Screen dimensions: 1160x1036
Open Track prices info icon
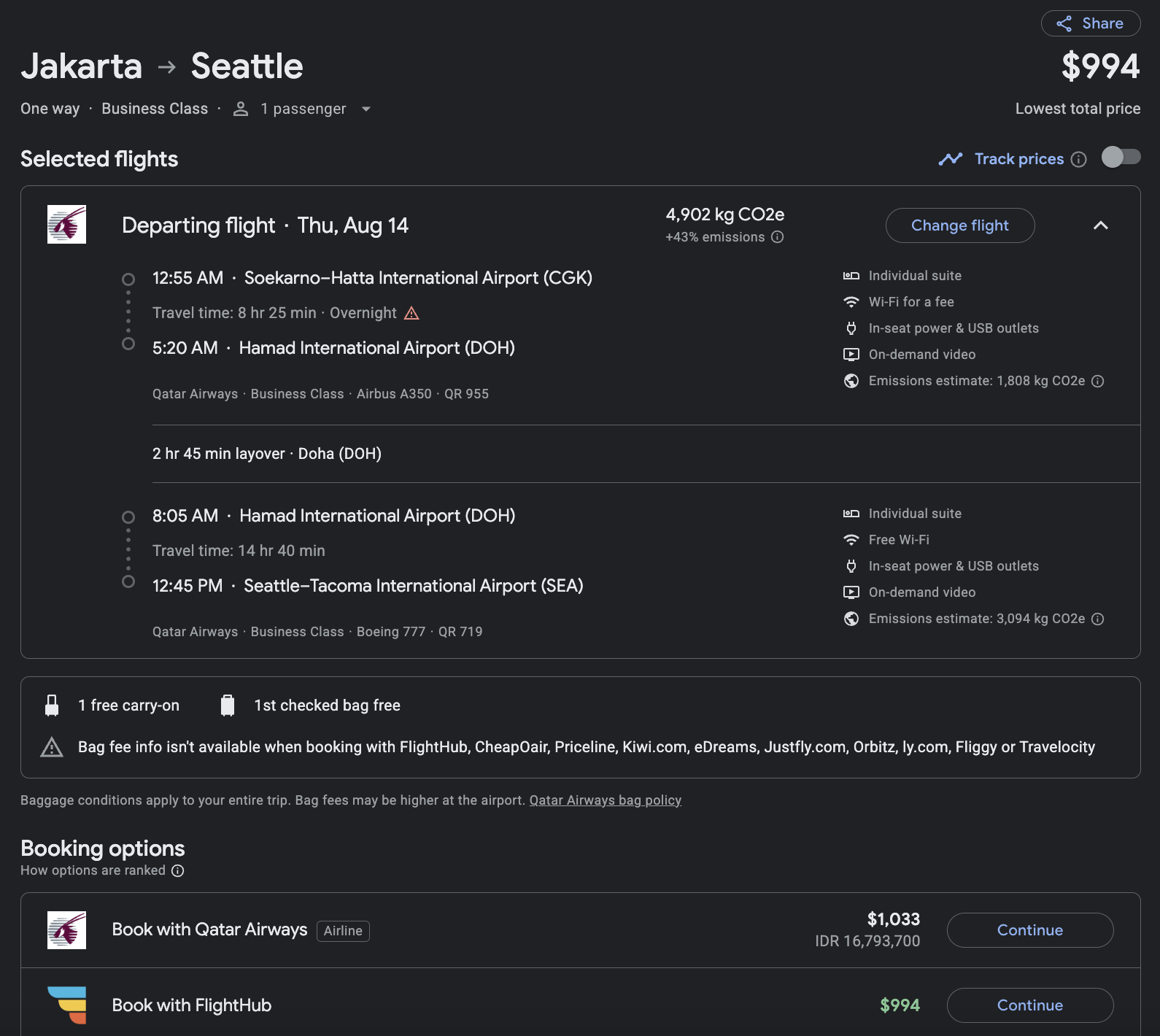pyautogui.click(x=1079, y=159)
